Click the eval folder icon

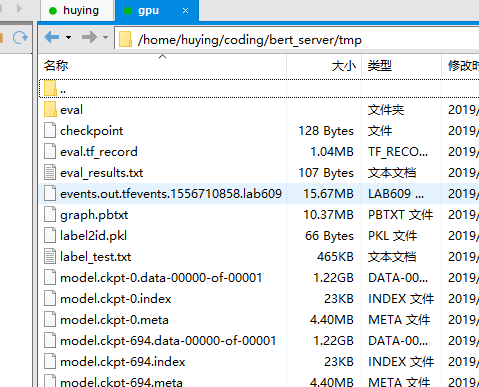[x=50, y=109]
